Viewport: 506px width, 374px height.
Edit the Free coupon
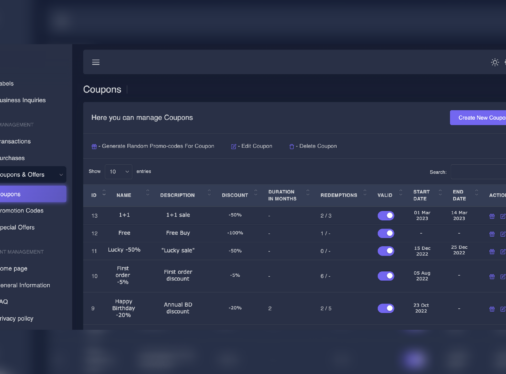503,234
